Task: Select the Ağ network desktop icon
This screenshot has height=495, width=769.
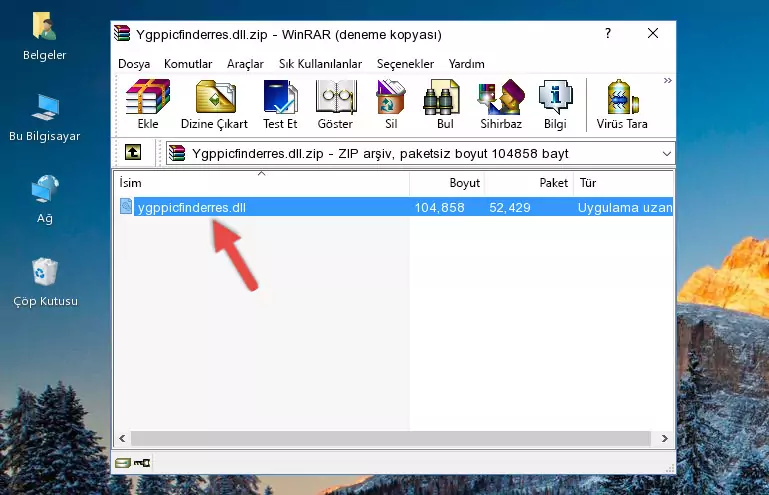Action: [45, 200]
